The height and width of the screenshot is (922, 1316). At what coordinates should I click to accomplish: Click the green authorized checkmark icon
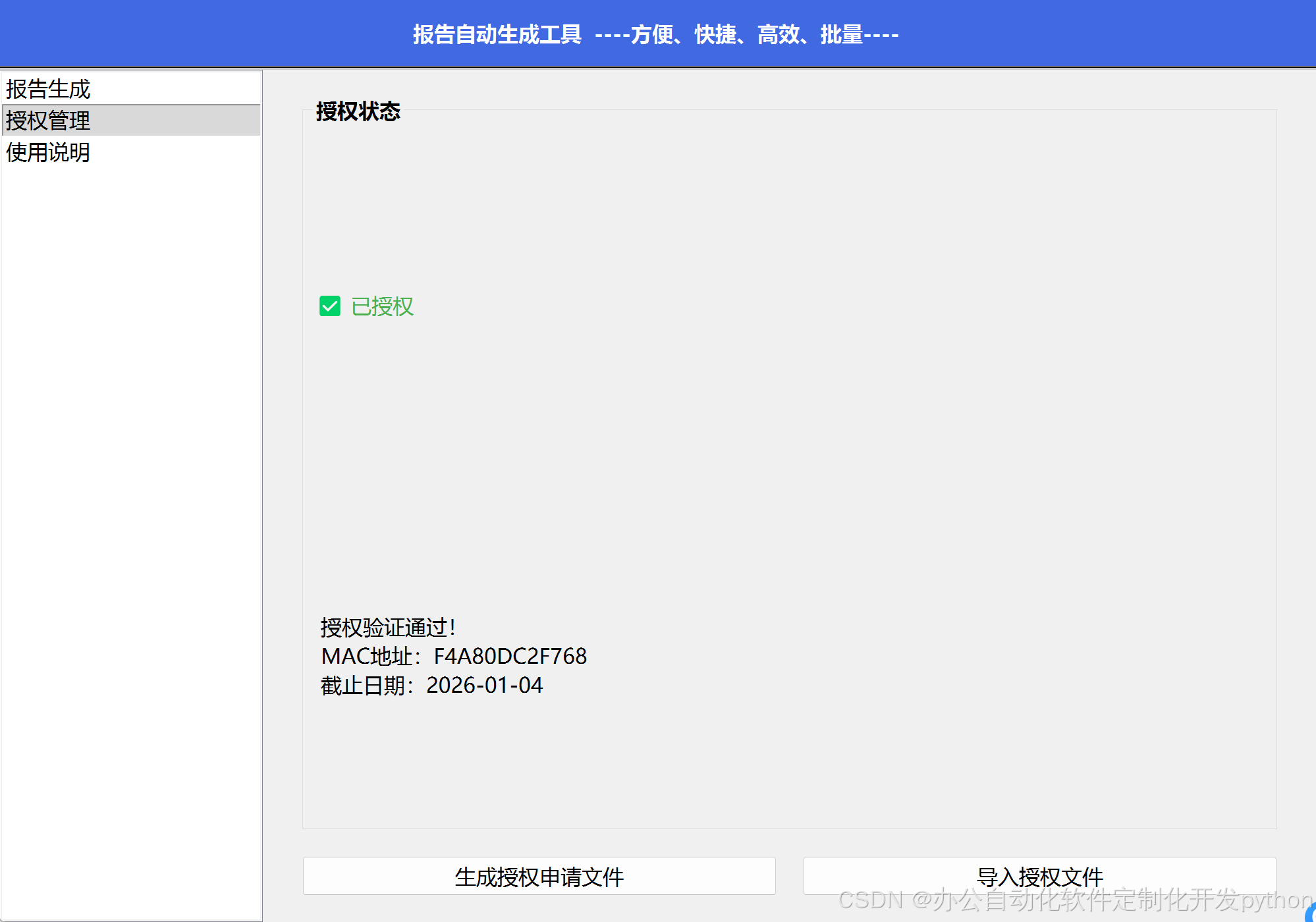pyautogui.click(x=329, y=306)
